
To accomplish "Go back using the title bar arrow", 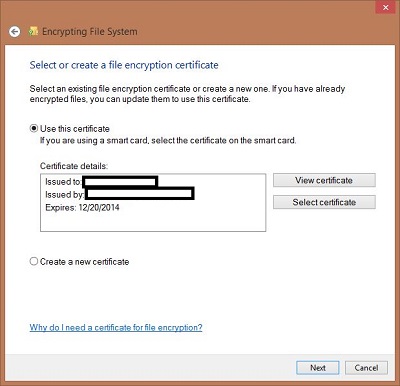I will [14, 32].
